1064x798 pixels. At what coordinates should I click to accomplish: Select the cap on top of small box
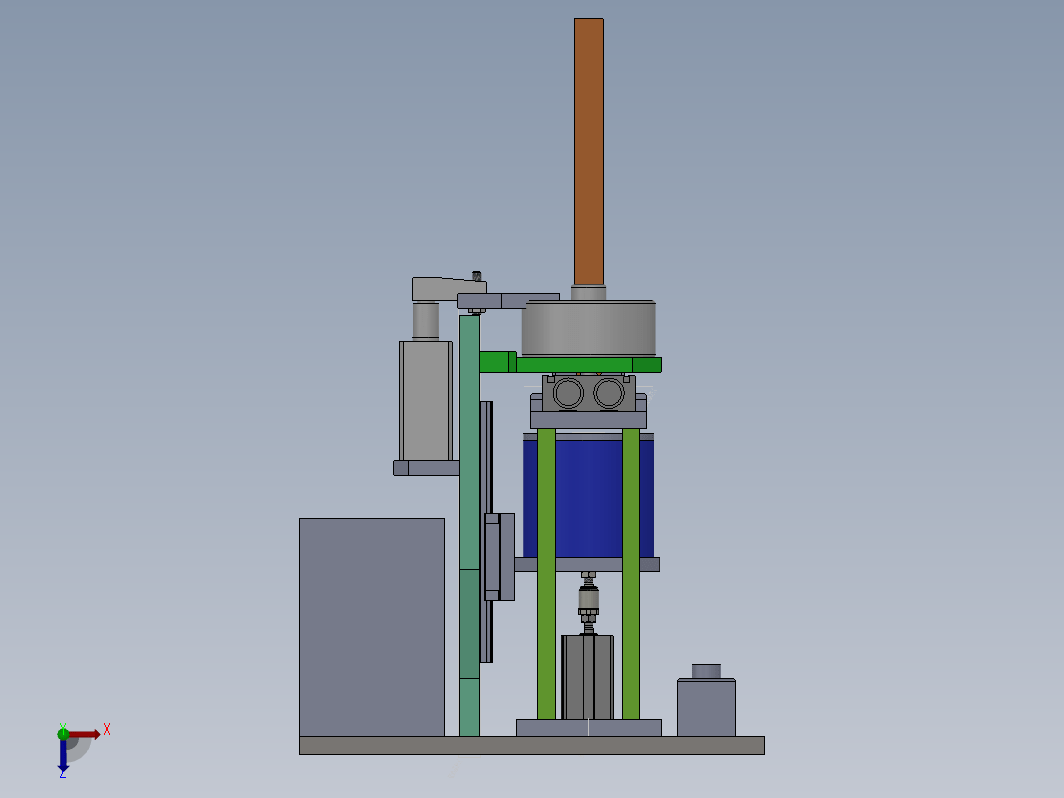coord(706,671)
